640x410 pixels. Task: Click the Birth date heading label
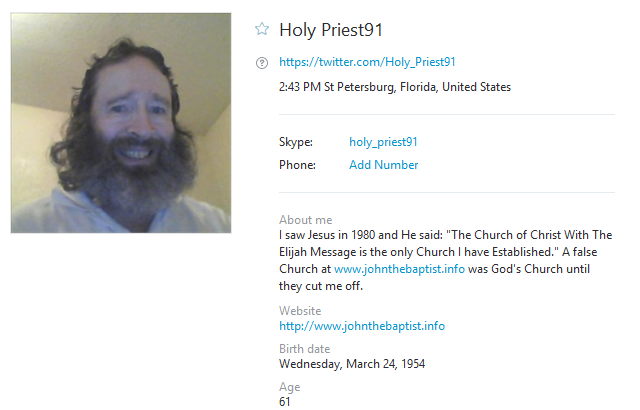click(x=304, y=349)
